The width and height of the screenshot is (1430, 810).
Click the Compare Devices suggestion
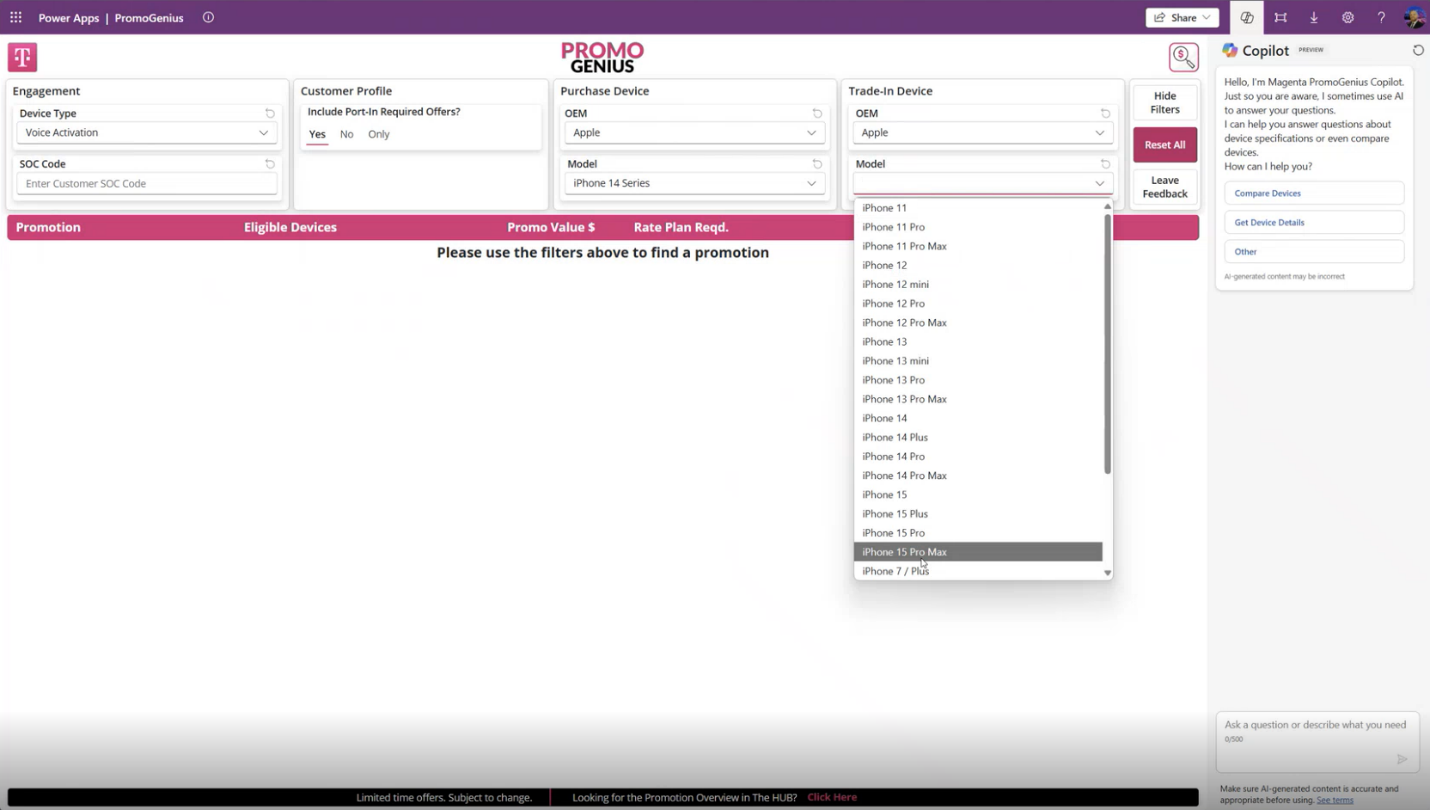(x=1314, y=193)
